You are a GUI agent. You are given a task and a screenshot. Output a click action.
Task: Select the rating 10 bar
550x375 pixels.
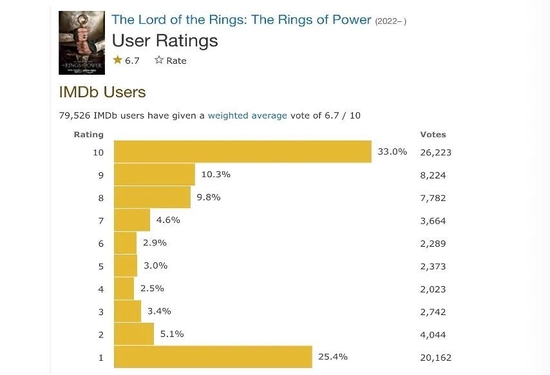243,152
